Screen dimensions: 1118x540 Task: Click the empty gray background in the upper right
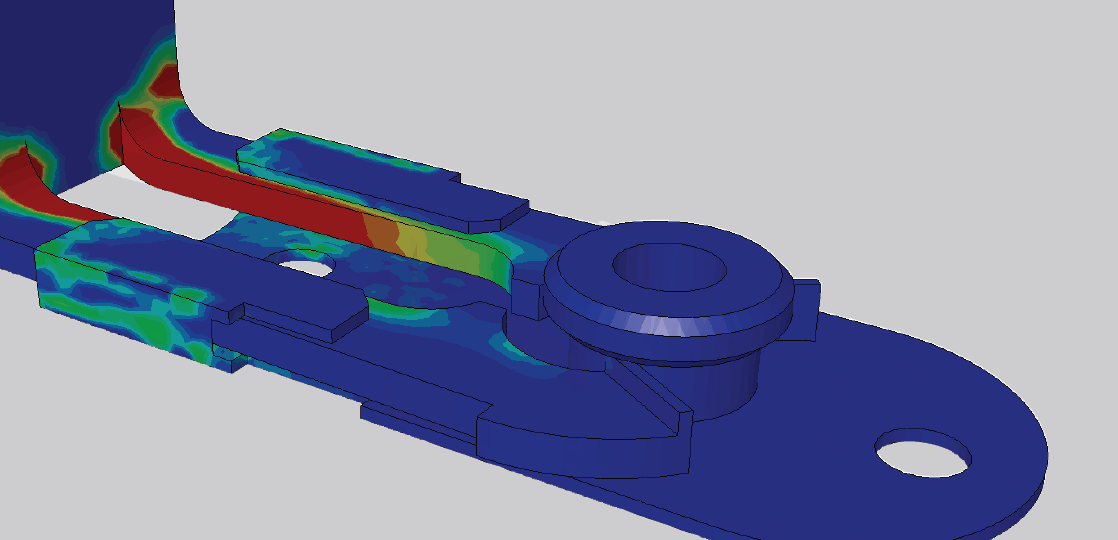pos(900,100)
